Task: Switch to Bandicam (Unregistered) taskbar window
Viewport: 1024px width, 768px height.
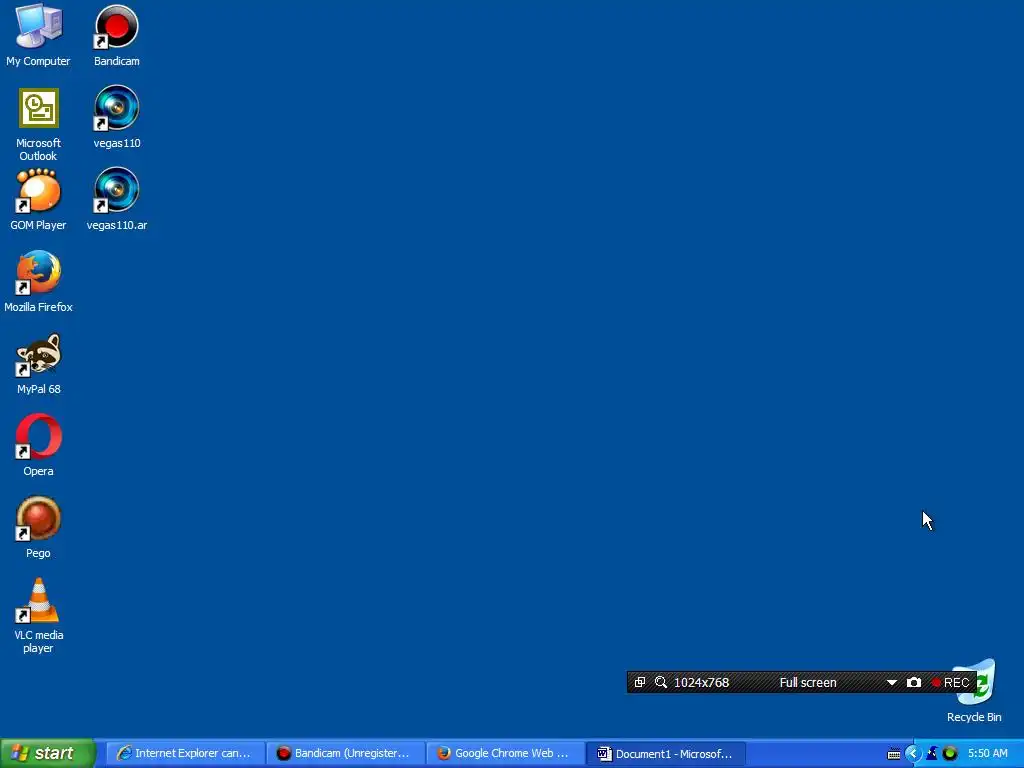Action: (345, 754)
